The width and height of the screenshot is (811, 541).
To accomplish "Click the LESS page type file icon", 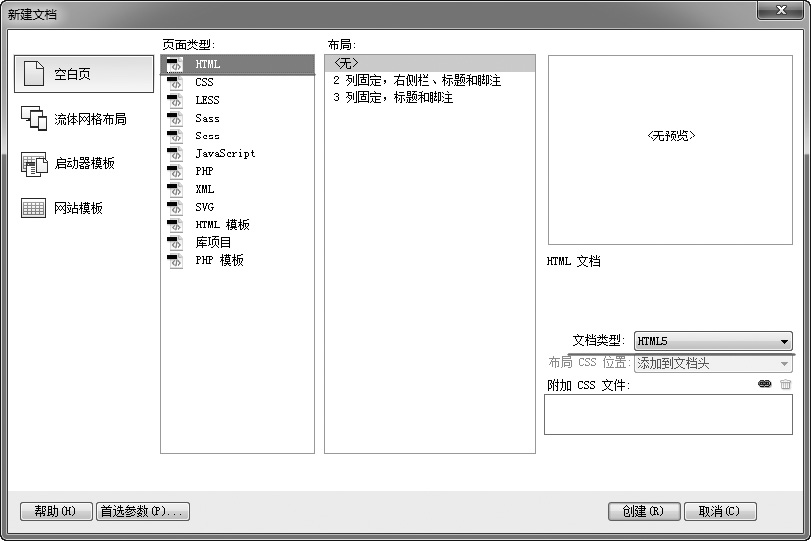I will 175,100.
